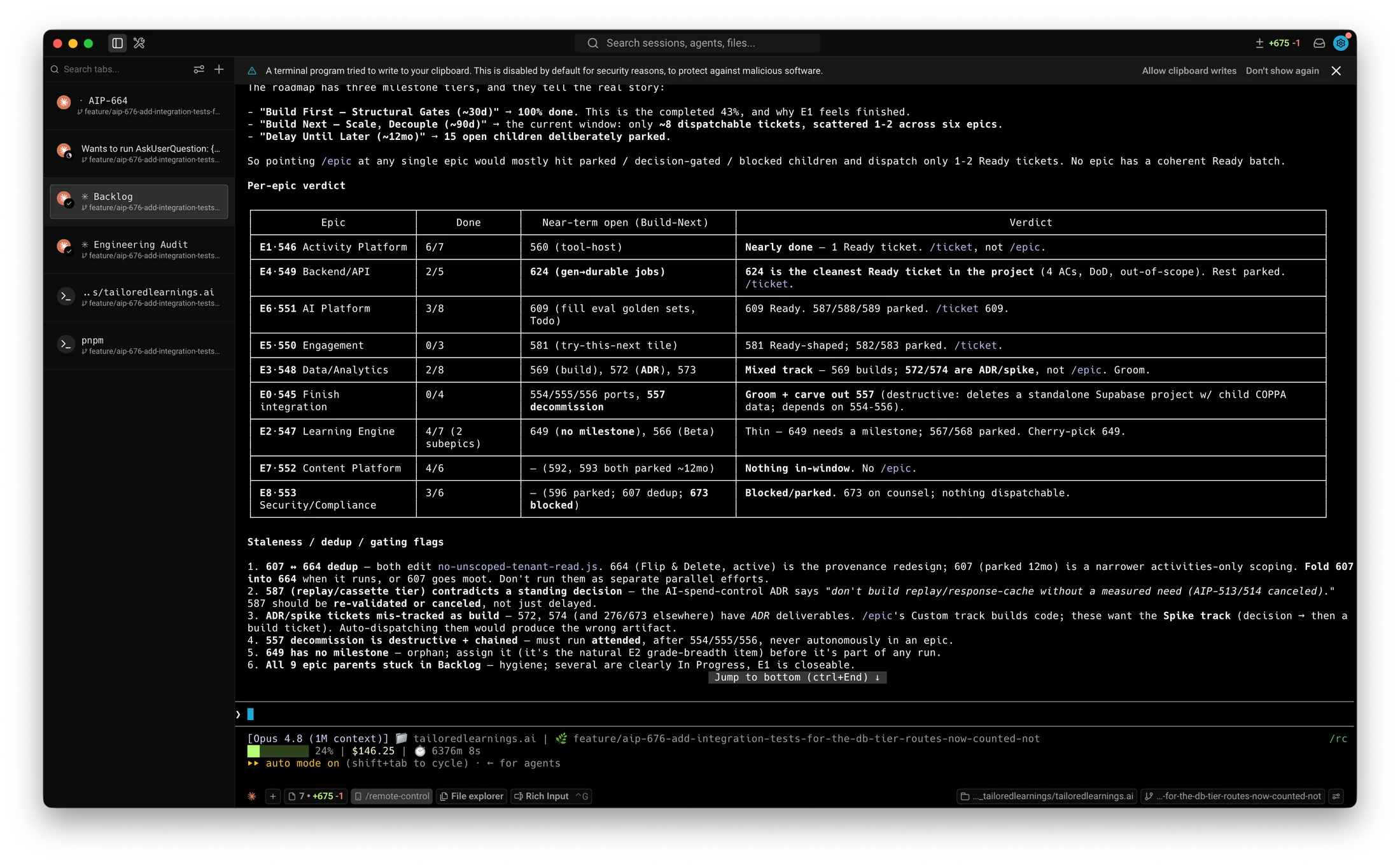
Task: Open File explorer
Action: pyautogui.click(x=472, y=796)
